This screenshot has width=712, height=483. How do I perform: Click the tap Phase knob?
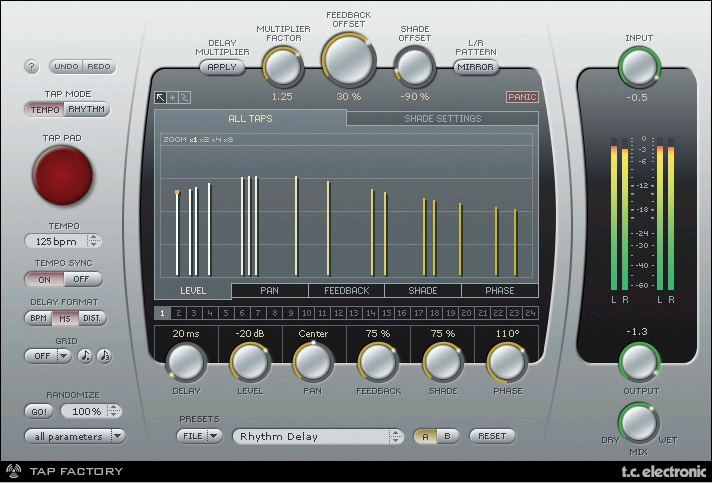click(507, 362)
